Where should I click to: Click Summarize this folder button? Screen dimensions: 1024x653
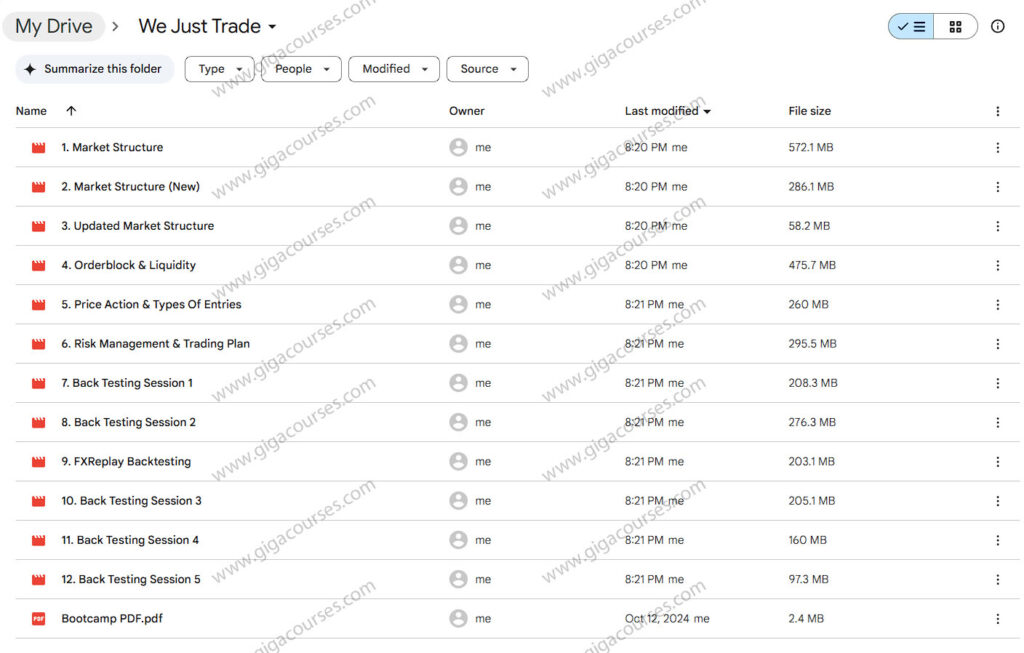click(94, 69)
